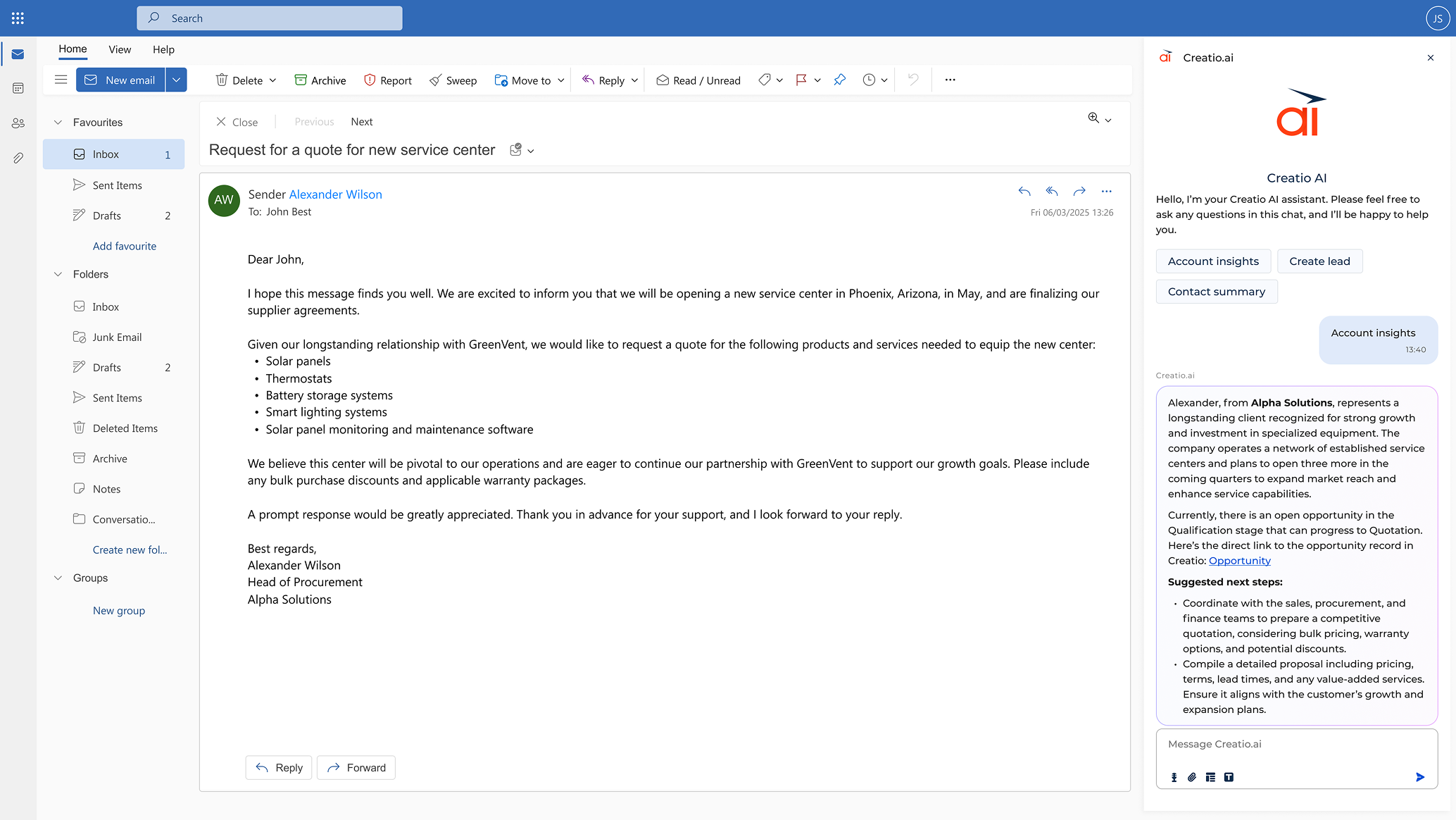Open the app launcher grid icon
The width and height of the screenshot is (1456, 820).
click(x=18, y=18)
